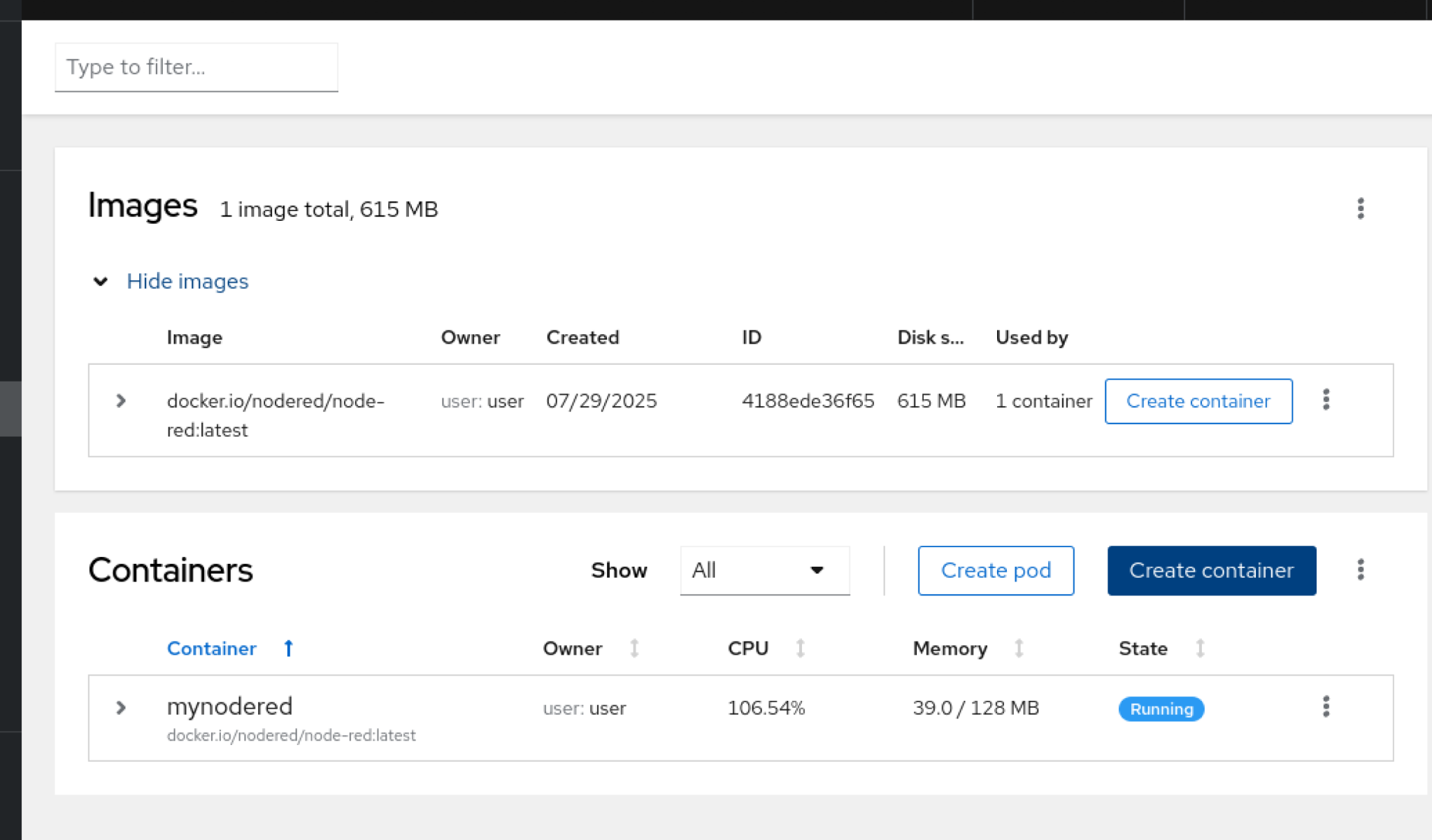Image resolution: width=1432 pixels, height=840 pixels.
Task: Sort containers by Owner column
Action: click(633, 649)
